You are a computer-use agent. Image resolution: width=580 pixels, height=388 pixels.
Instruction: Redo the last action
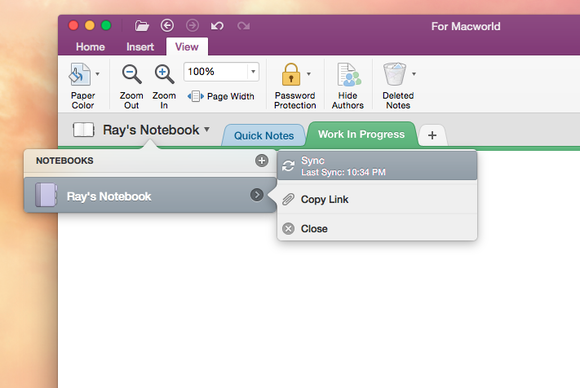243,26
